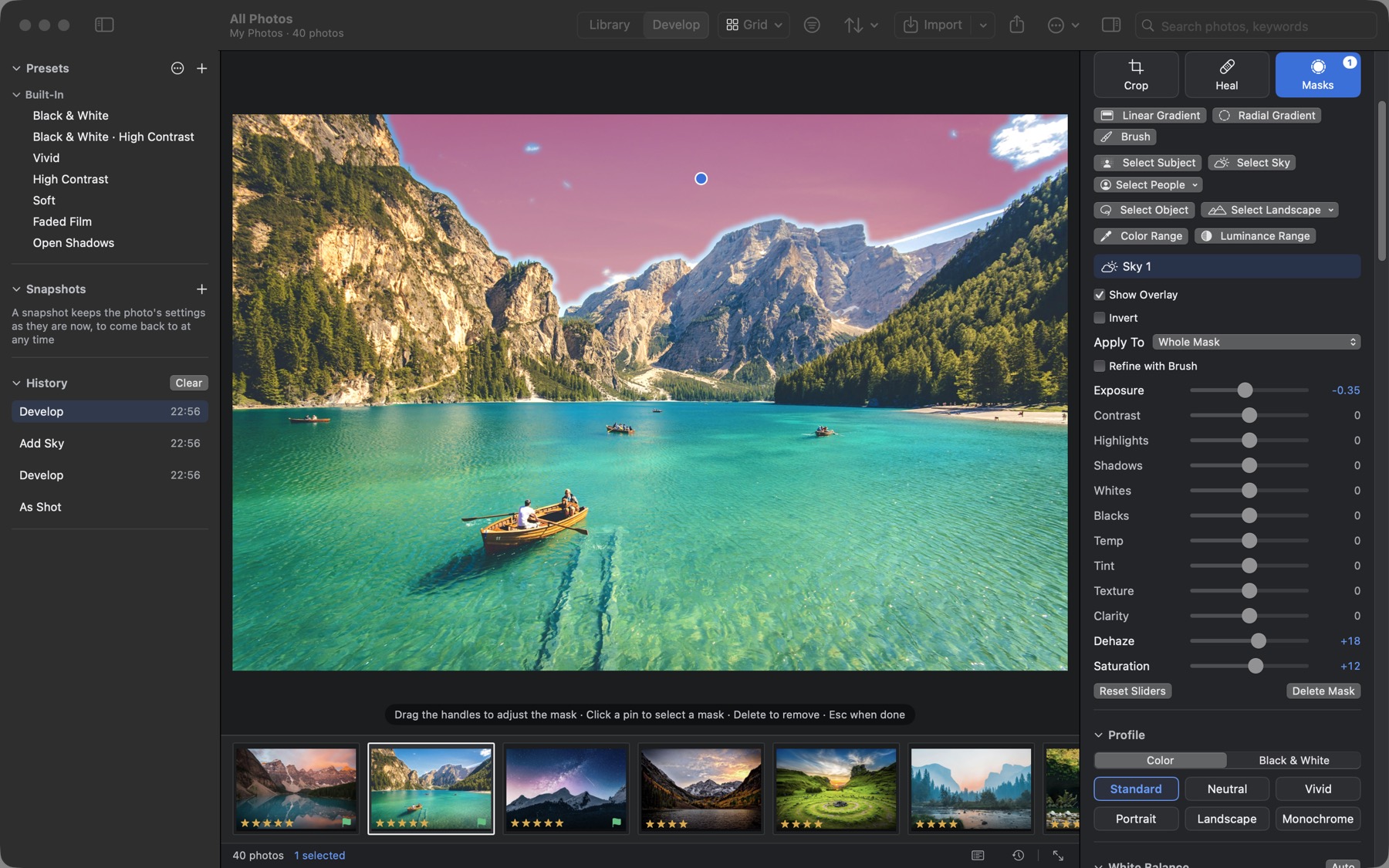
Task: Switch to the Library tab
Action: pyautogui.click(x=610, y=25)
